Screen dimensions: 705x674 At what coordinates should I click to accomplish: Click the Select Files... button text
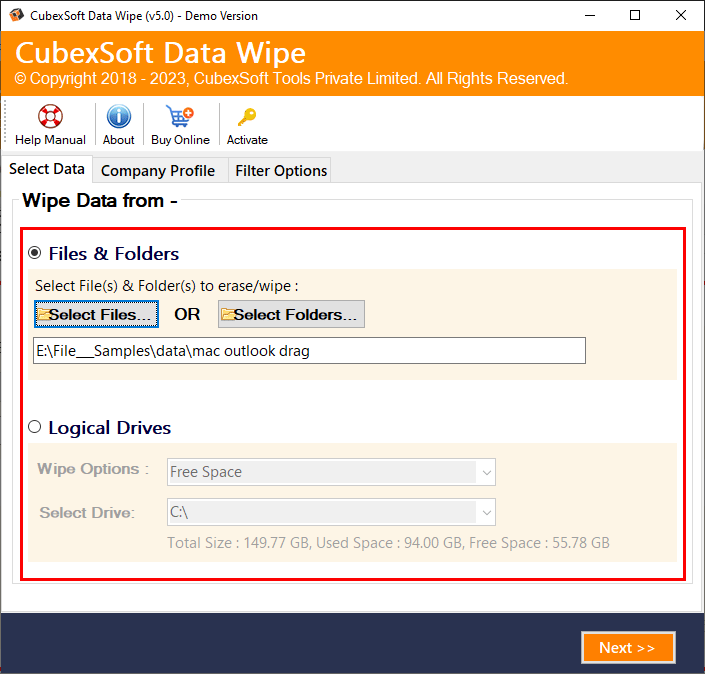(x=102, y=315)
